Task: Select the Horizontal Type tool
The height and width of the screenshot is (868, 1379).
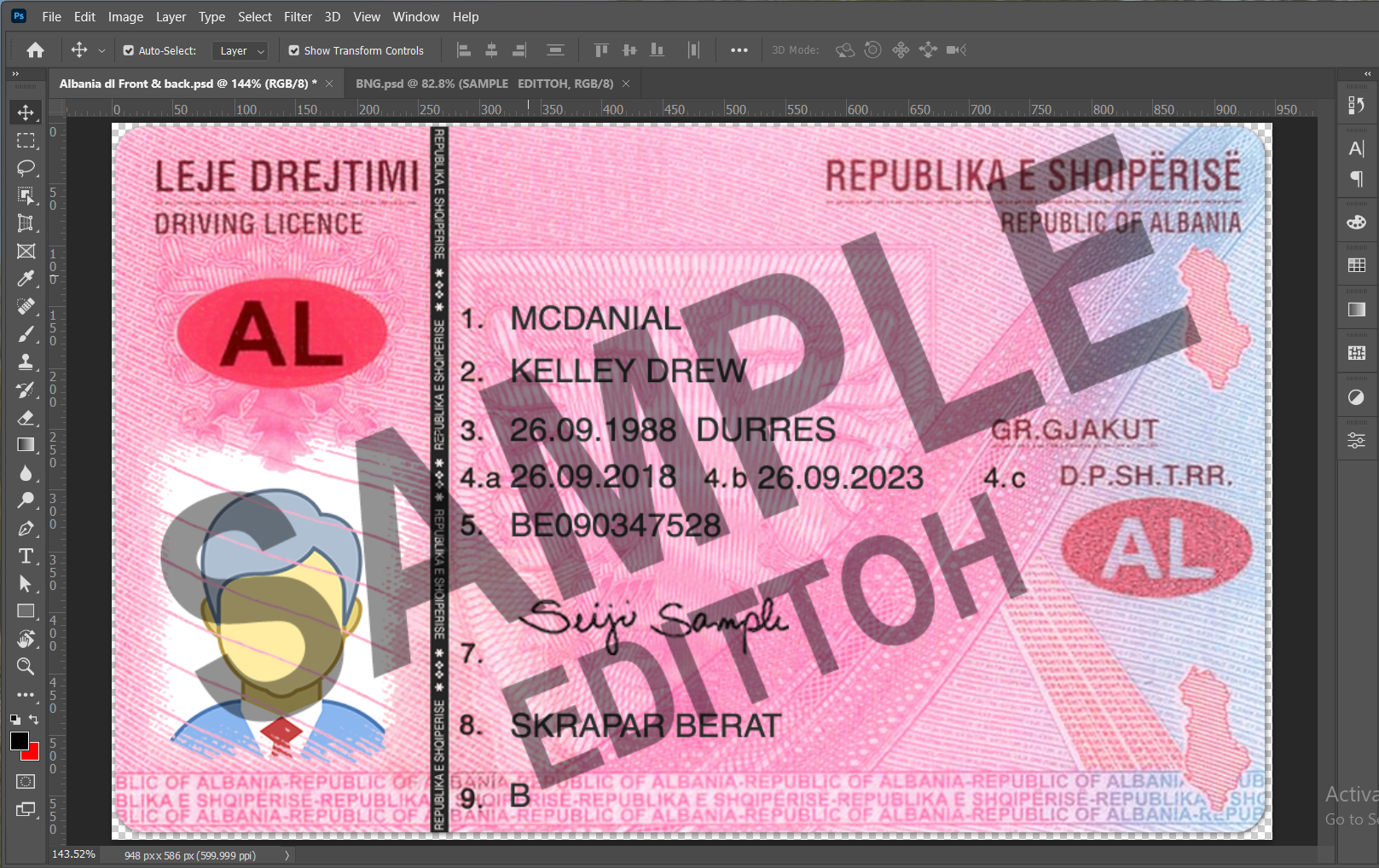Action: (x=26, y=556)
